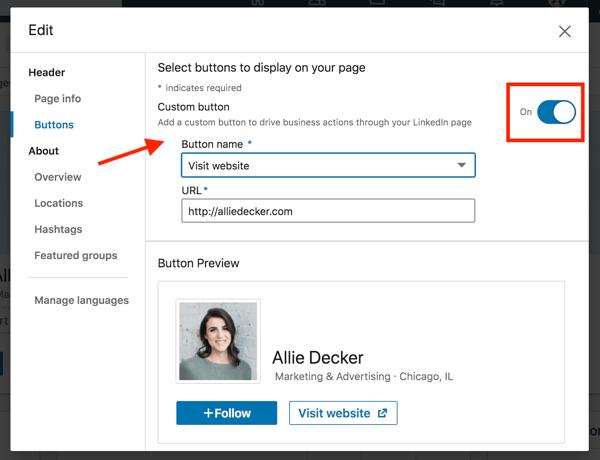Click the On label beside the toggle
Image resolution: width=600 pixels, height=460 pixels.
tap(525, 112)
